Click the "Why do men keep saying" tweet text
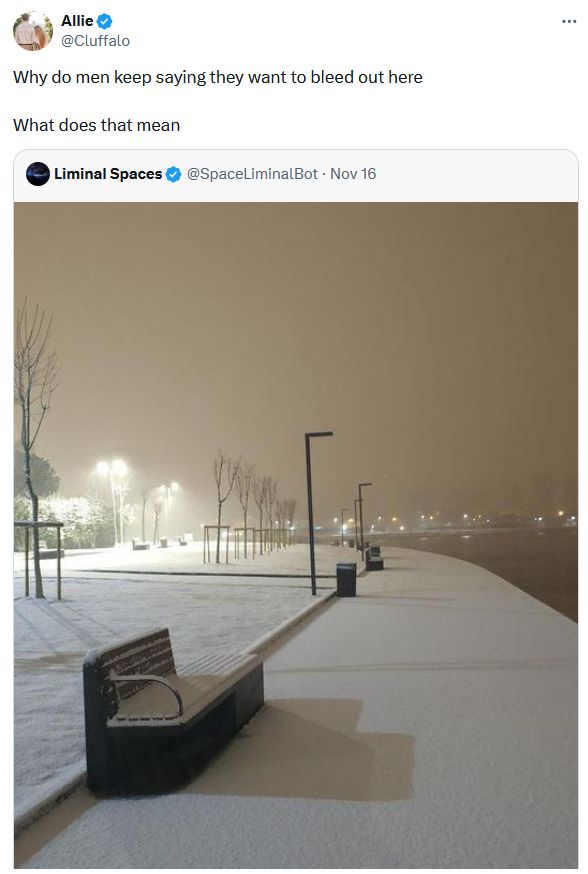This screenshot has height=874, width=588. 218,77
